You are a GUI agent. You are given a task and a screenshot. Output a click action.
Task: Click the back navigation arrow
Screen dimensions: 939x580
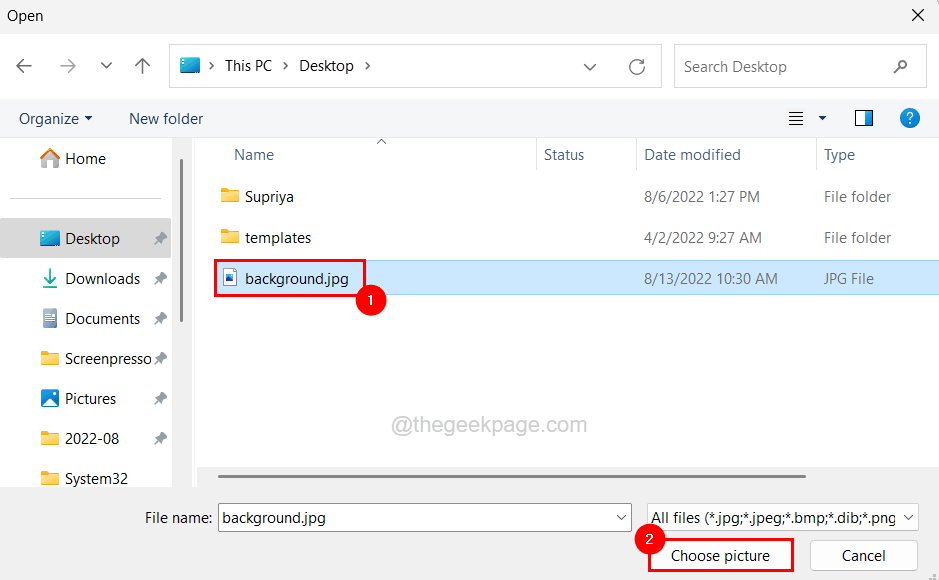24,66
